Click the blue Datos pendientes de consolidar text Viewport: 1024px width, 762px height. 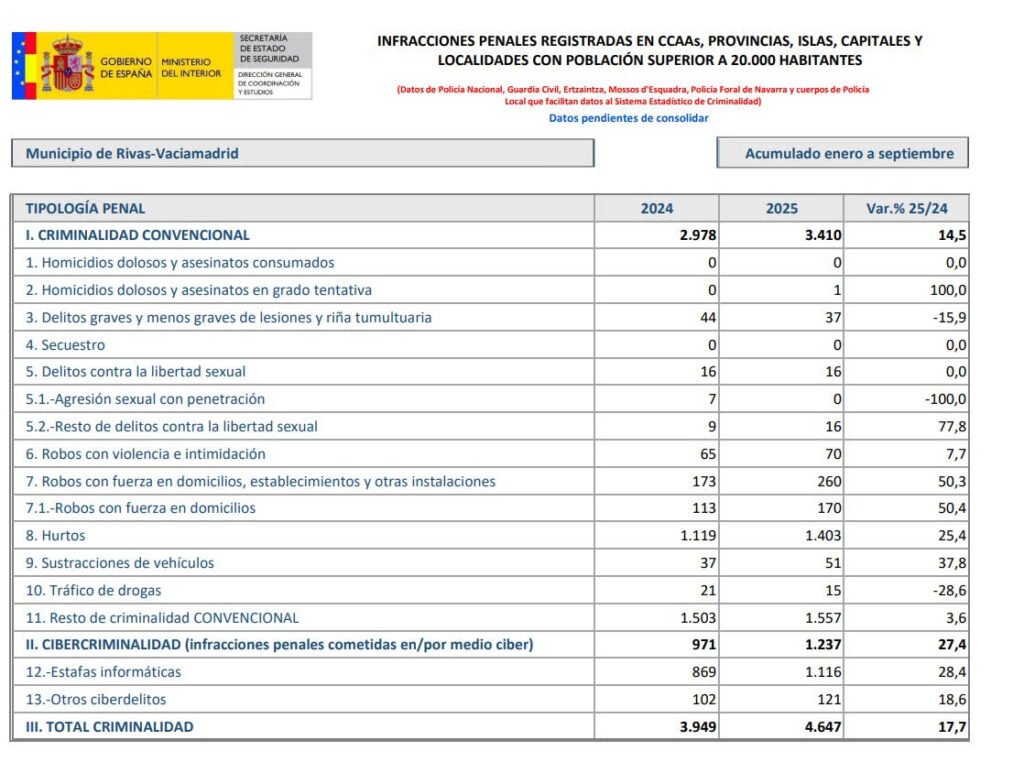click(x=628, y=118)
